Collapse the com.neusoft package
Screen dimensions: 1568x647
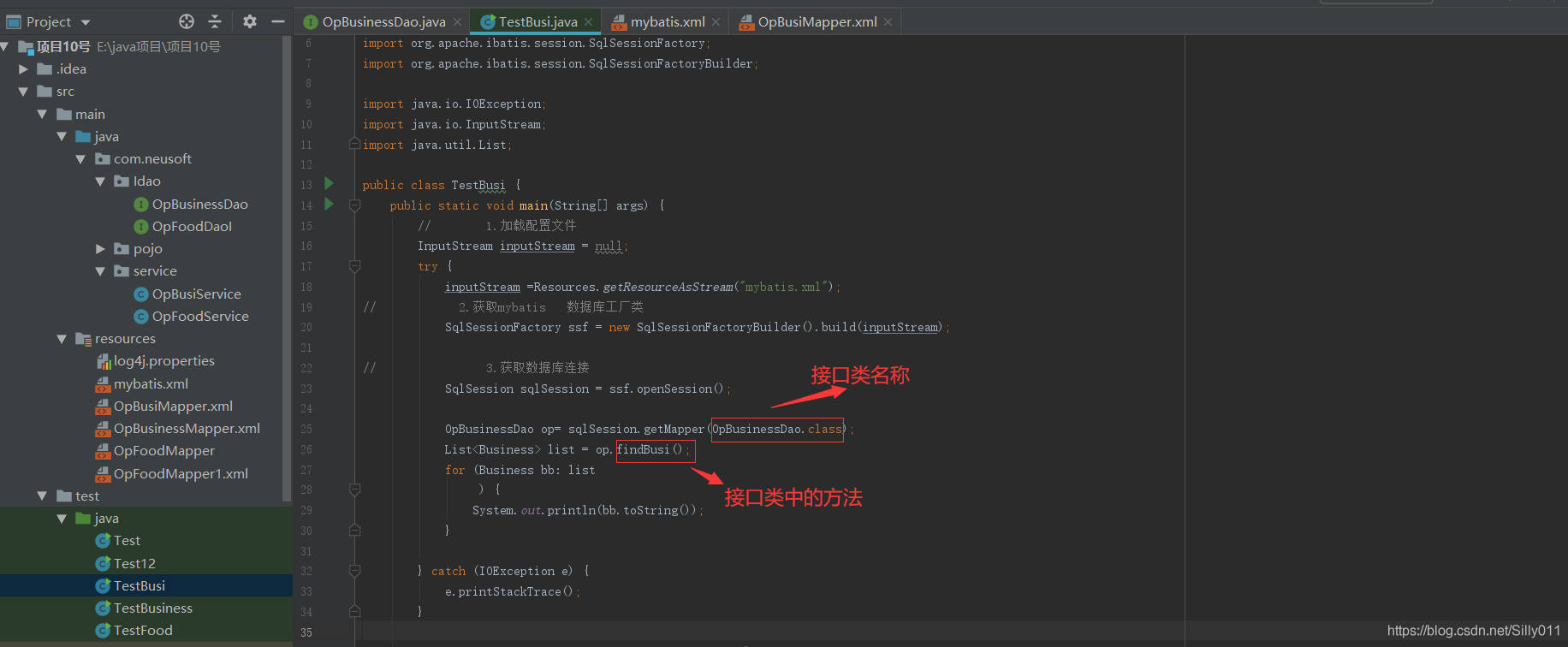click(80, 159)
